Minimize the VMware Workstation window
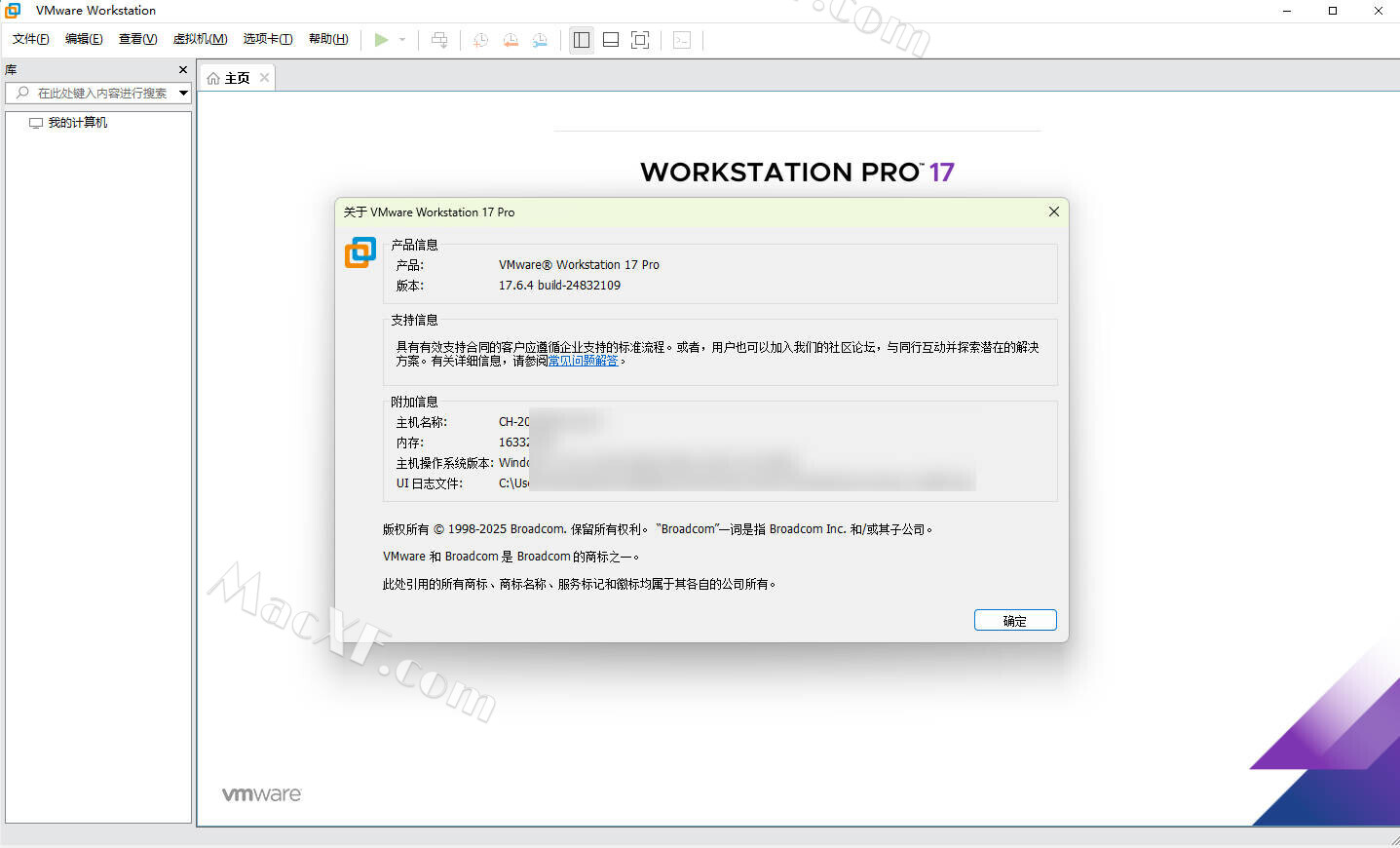1400x848 pixels. (x=1287, y=11)
